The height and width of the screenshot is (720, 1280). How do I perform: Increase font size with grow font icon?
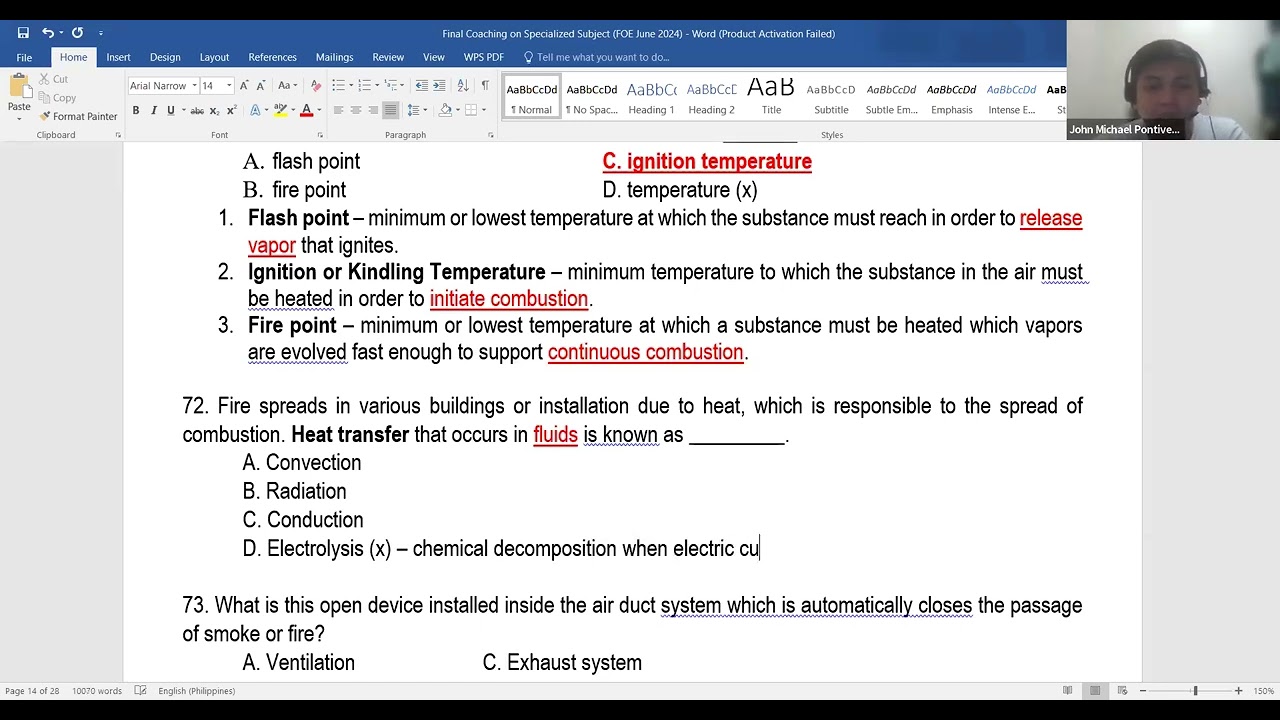click(246, 86)
